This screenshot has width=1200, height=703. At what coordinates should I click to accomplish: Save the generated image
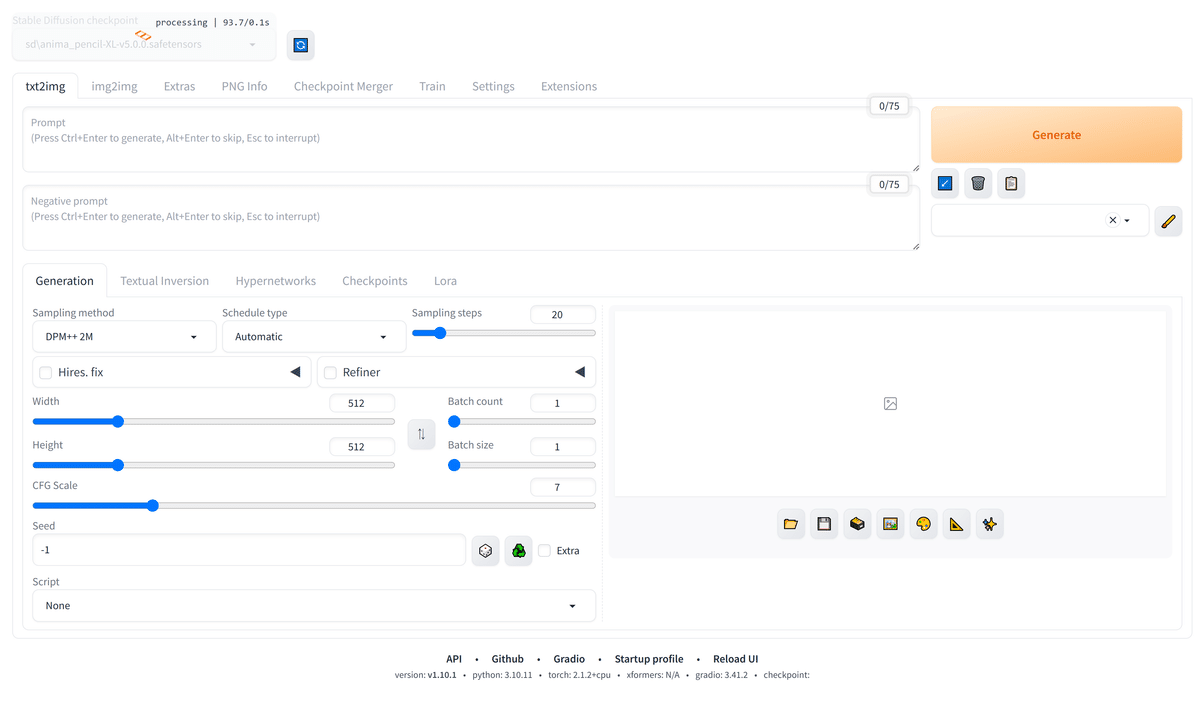click(x=824, y=523)
